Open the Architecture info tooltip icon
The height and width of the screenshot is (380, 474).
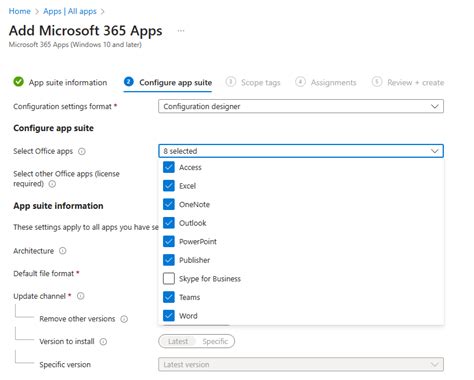click(63, 251)
